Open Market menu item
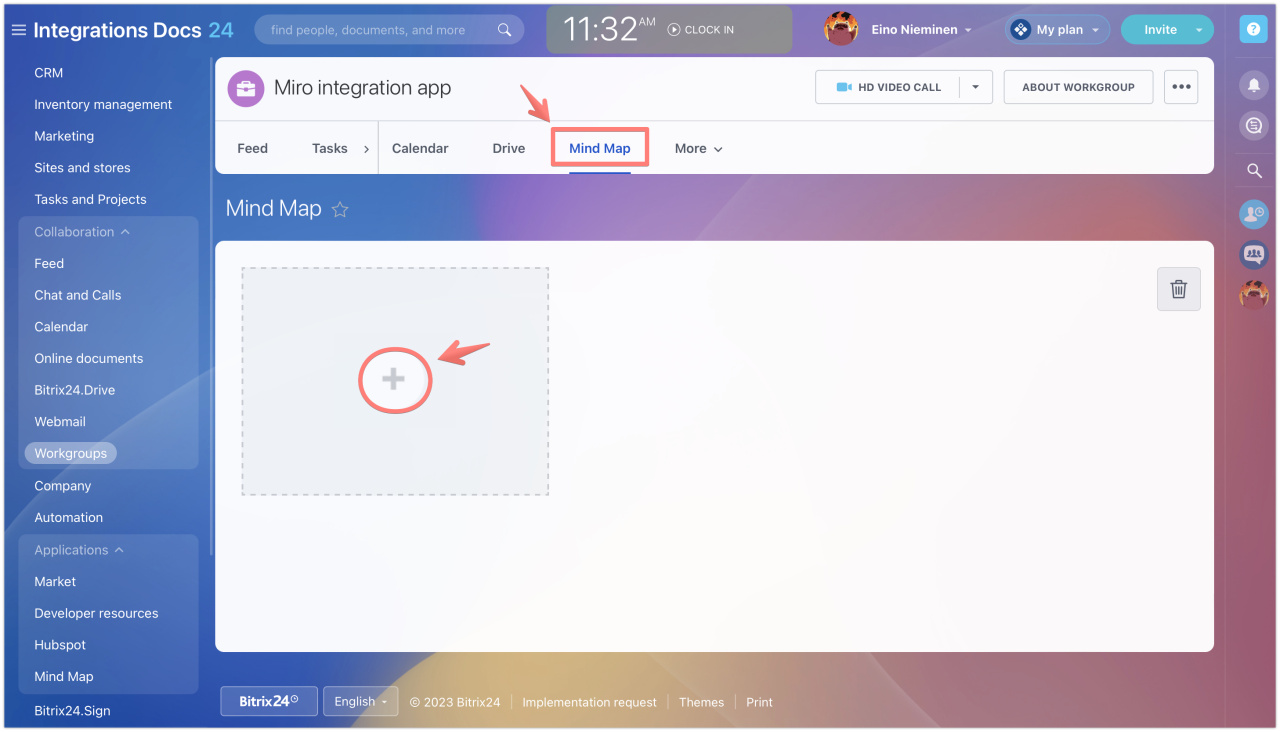This screenshot has height=732, width=1280. point(55,582)
